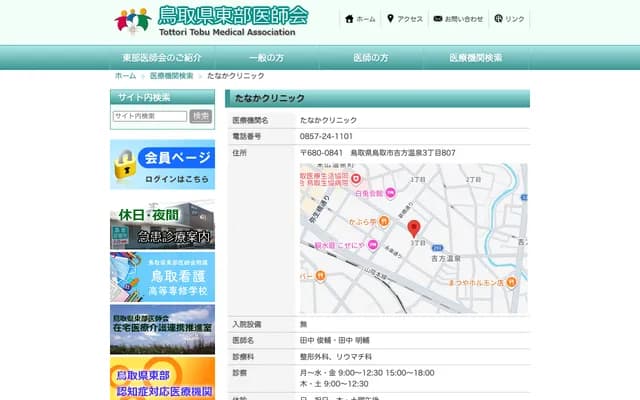640x400 pixels.
Task: Click the ホーム breadcrumb link
Action: tap(125, 76)
